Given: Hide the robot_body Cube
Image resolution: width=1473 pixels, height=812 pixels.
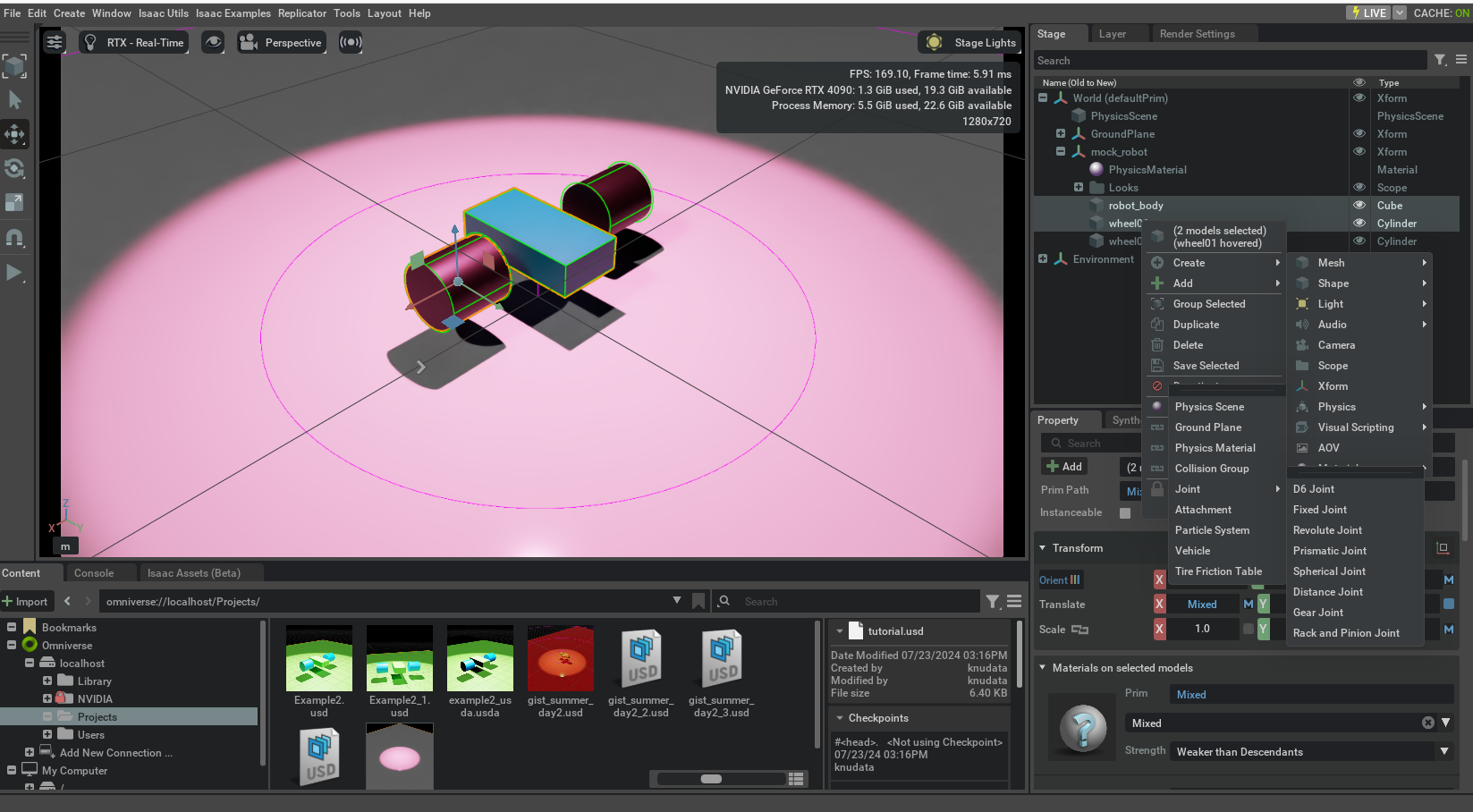Looking at the screenshot, I should click(x=1359, y=205).
